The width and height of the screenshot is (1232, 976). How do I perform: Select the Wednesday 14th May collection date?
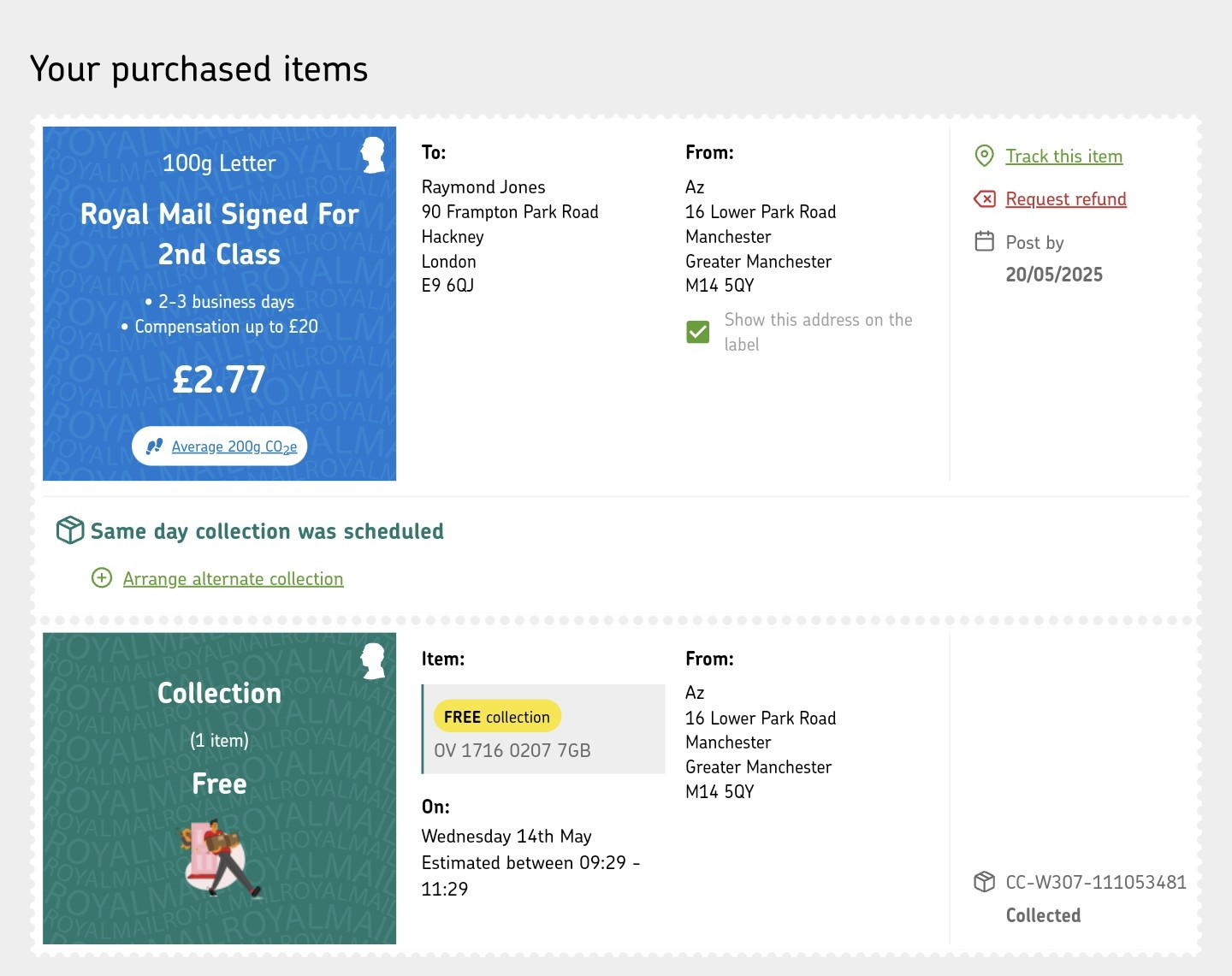[506, 837]
